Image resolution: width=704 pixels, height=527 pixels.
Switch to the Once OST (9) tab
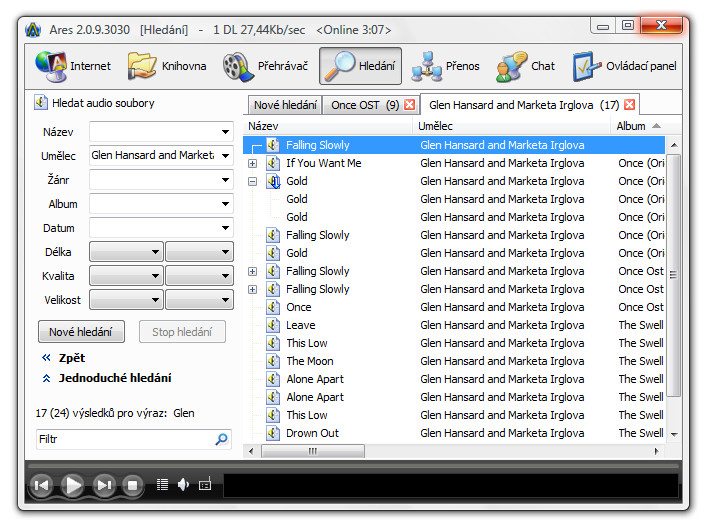click(371, 105)
